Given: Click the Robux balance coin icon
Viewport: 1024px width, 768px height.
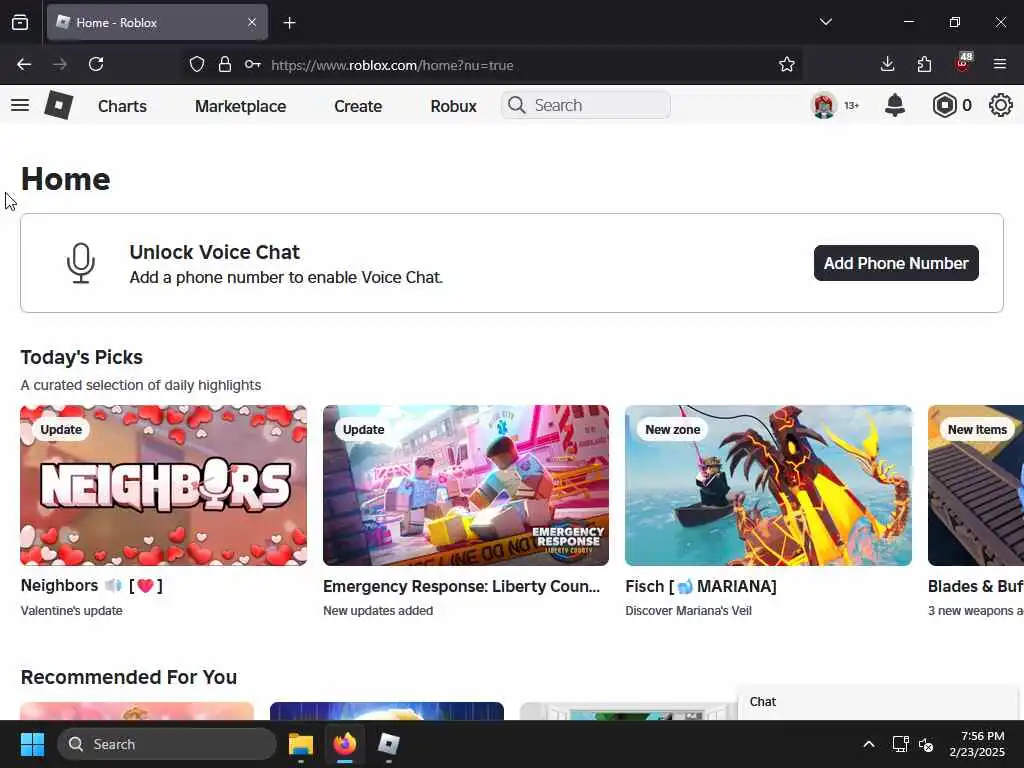Looking at the screenshot, I should pyautogui.click(x=944, y=105).
